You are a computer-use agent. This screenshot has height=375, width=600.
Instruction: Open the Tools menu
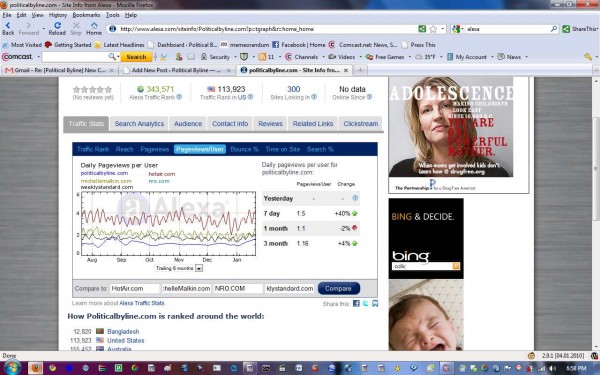[x=112, y=15]
